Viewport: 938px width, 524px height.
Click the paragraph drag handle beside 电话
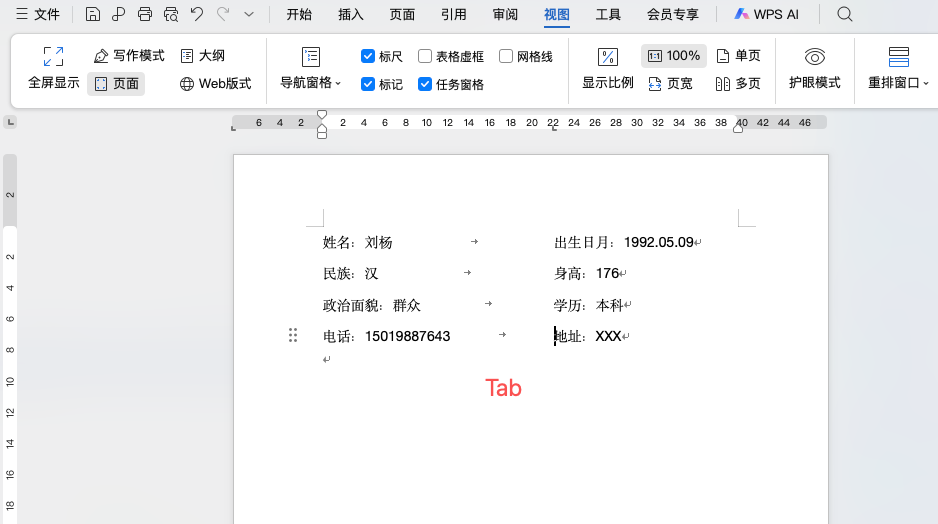293,335
